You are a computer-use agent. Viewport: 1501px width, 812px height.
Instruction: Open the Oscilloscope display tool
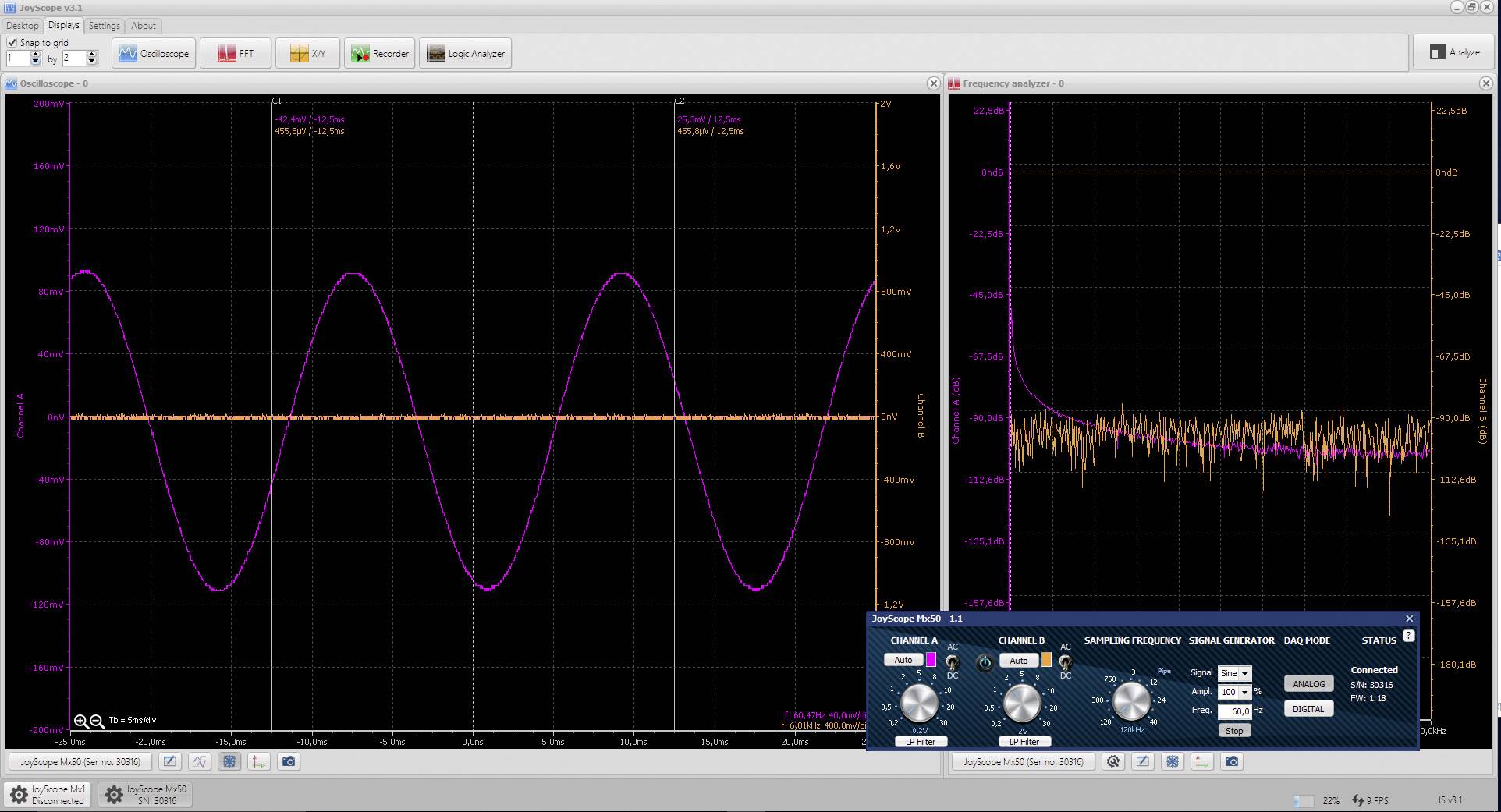tap(153, 53)
